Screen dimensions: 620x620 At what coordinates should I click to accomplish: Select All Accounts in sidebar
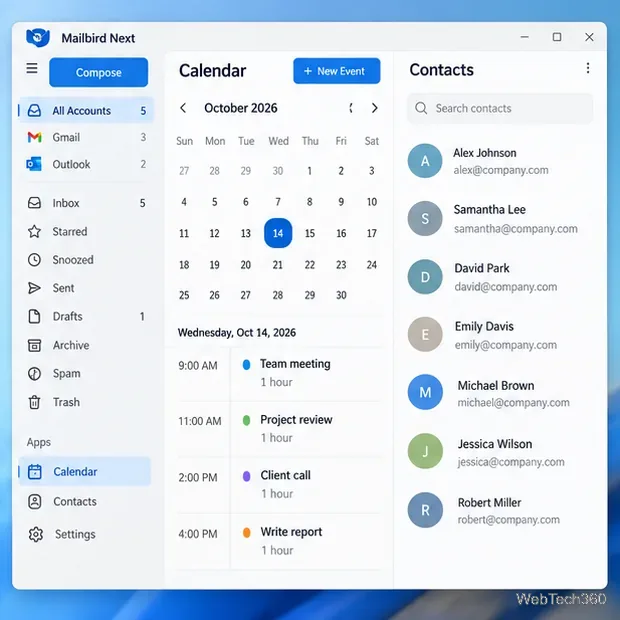tap(86, 110)
